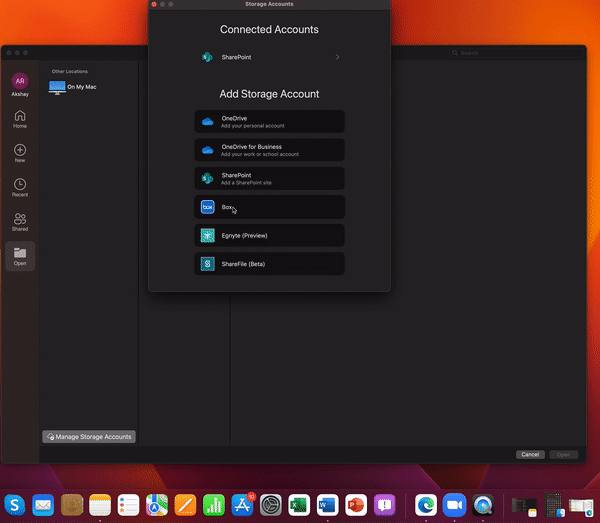This screenshot has height=523, width=600.
Task: Click Manage Storage Accounts button
Action: [89, 437]
